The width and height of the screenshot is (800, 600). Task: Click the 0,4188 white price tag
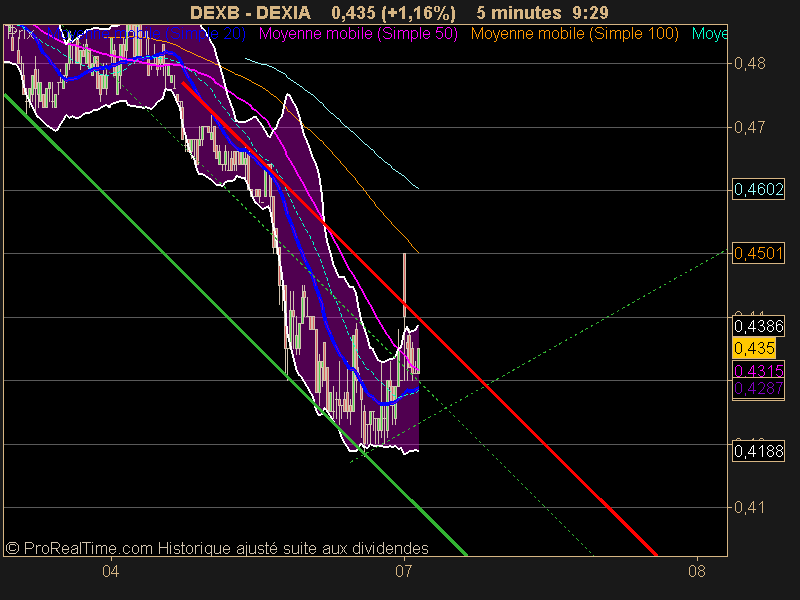tap(758, 451)
